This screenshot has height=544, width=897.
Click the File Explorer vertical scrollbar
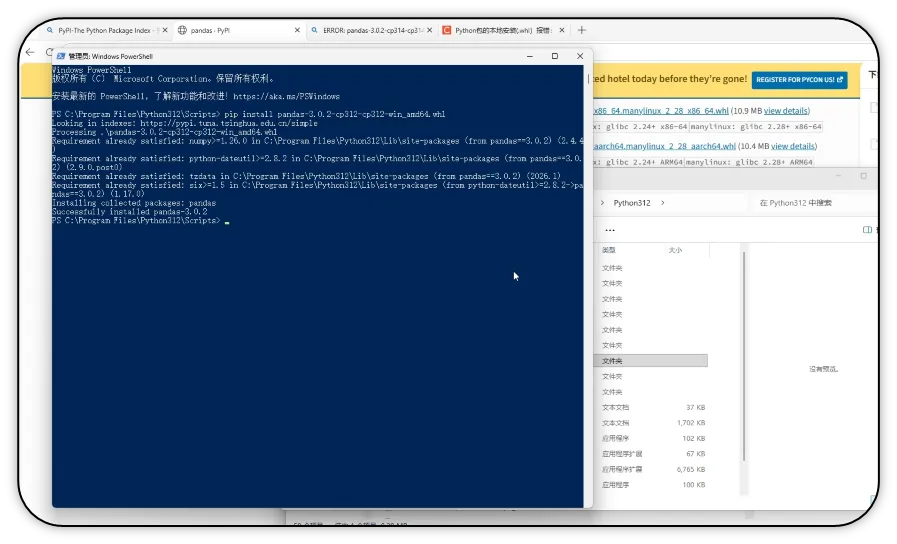click(x=744, y=355)
